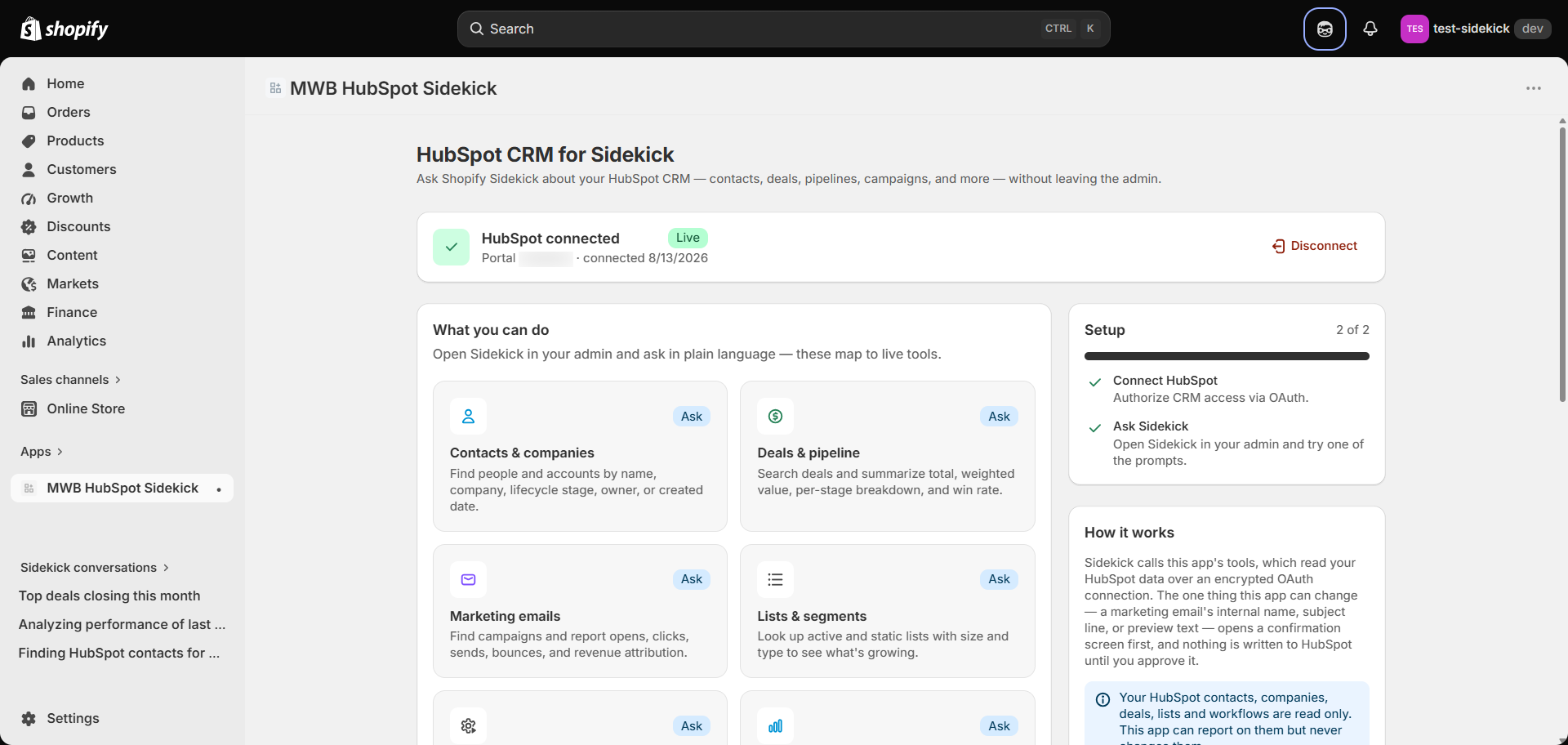
Task: Expand the Apps section
Action: tap(42, 452)
